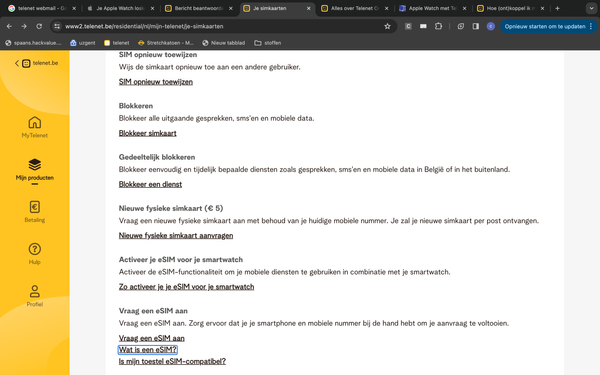
Task: Click the Blokkeer een dienst link
Action: (150, 184)
